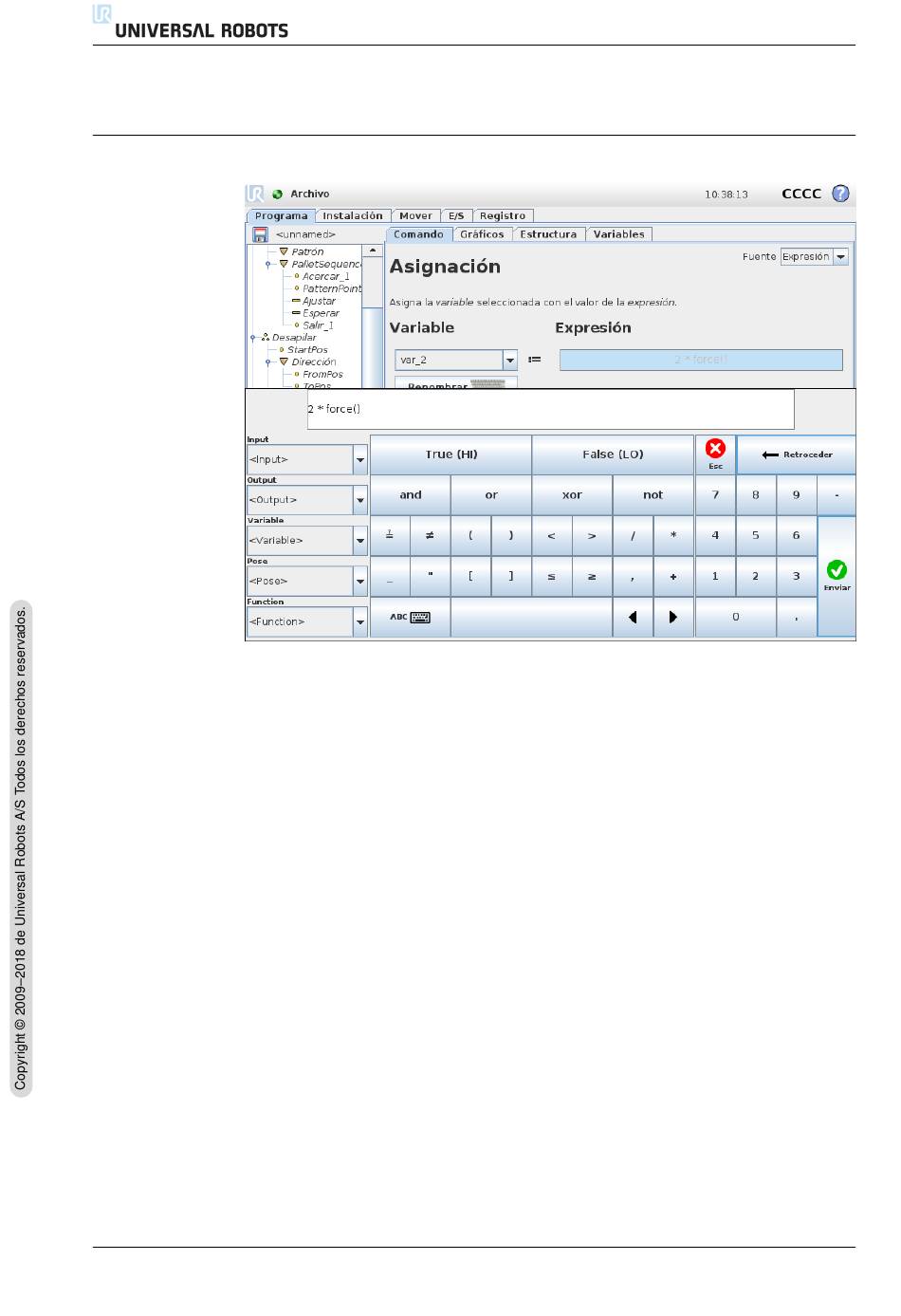Open the Fuente Expresión dropdown
Image resolution: width=901 pixels, height=1316 pixels.
[814, 256]
